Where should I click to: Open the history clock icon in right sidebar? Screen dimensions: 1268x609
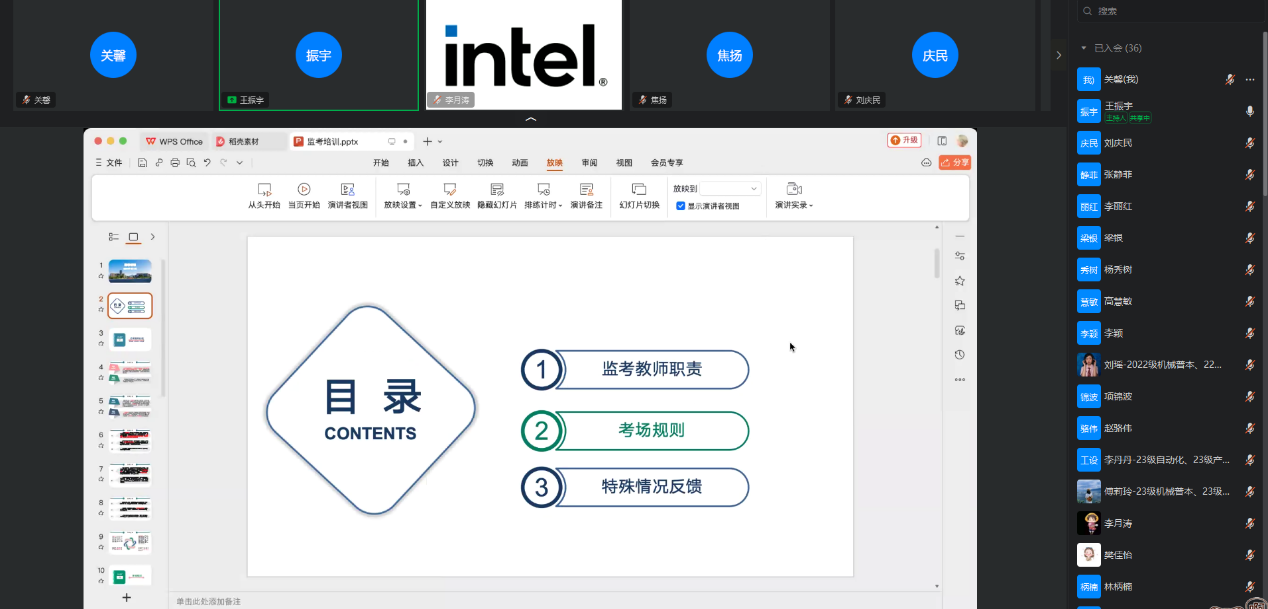pyautogui.click(x=960, y=354)
